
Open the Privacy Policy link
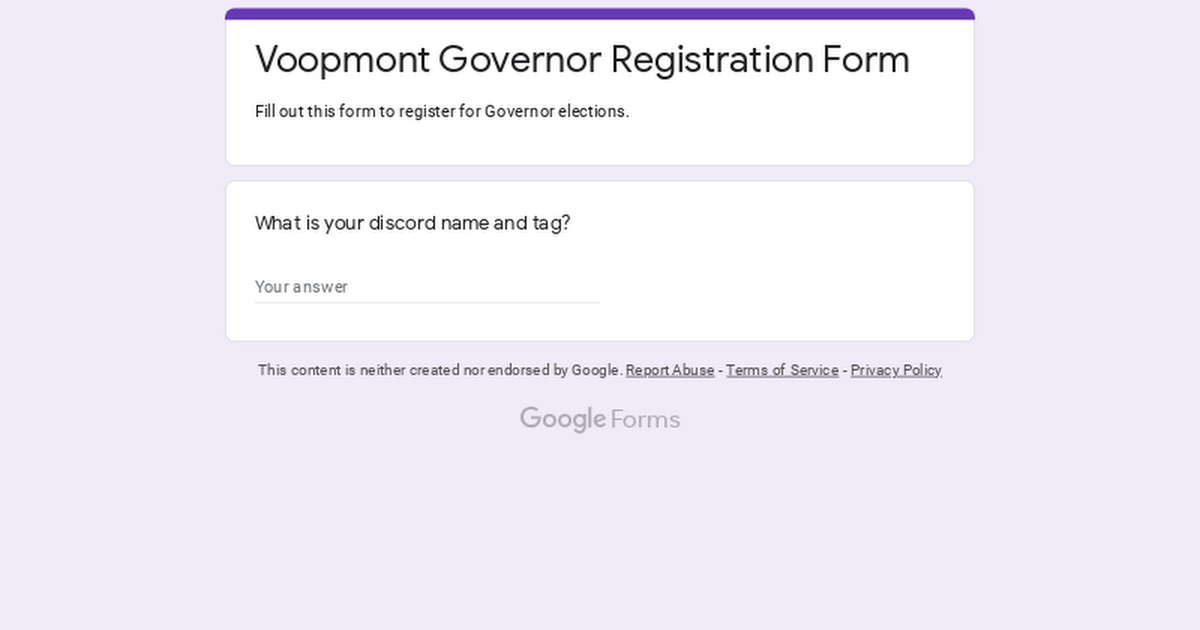coord(896,370)
